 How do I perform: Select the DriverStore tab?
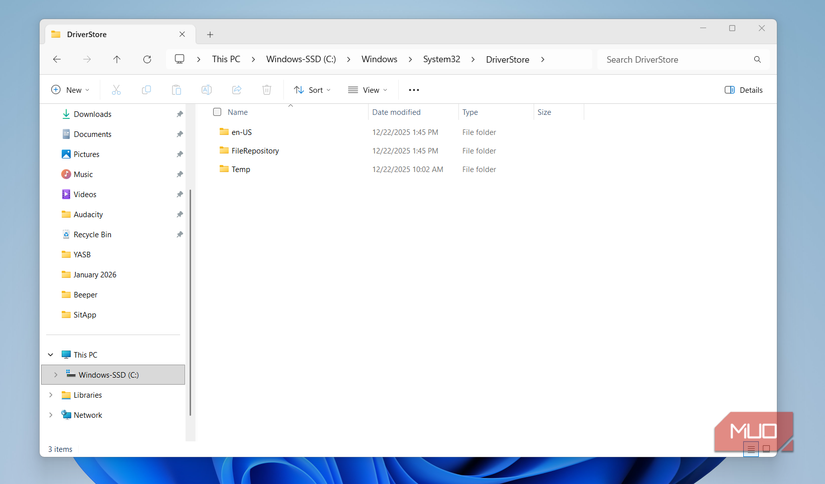(x=110, y=34)
